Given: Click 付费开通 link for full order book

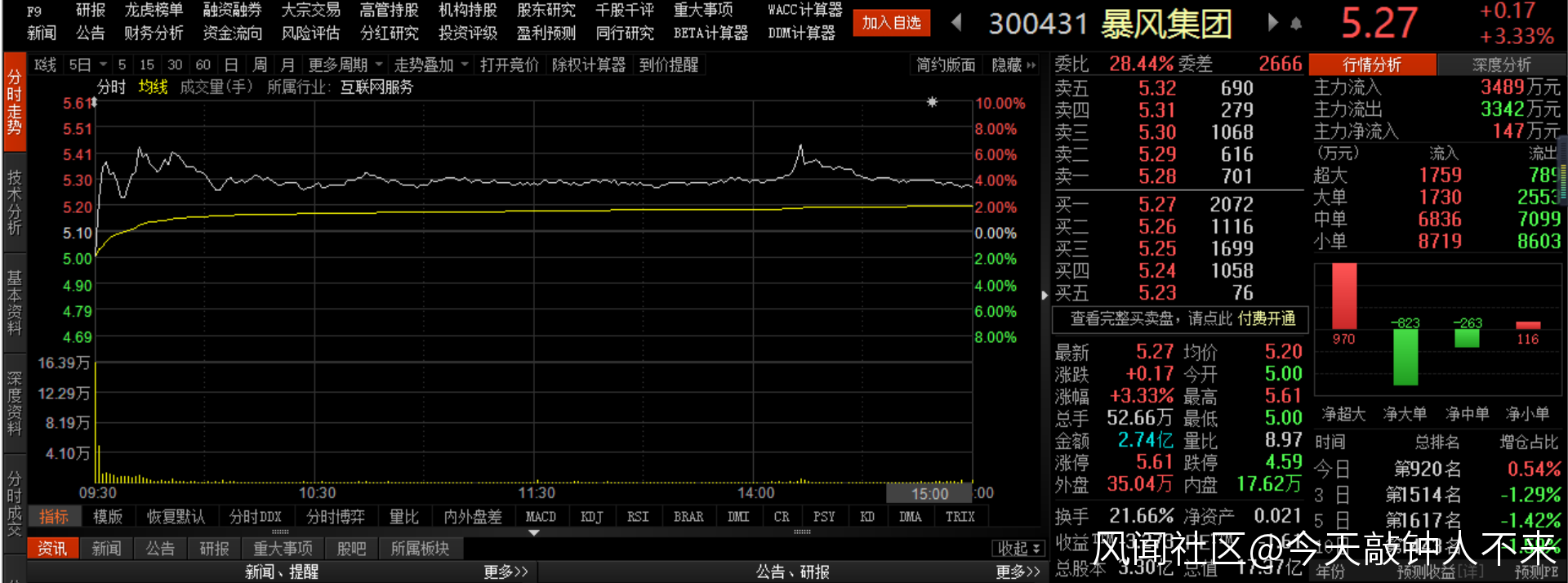Looking at the screenshot, I should [1267, 318].
